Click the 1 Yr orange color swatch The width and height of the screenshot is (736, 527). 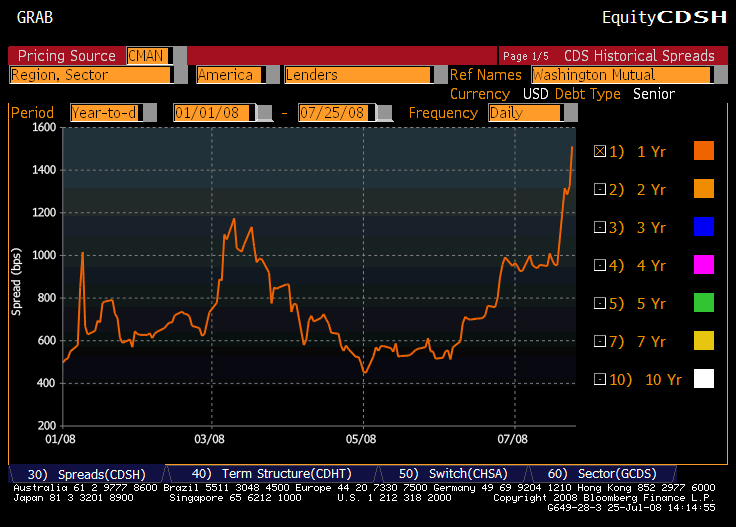click(704, 151)
